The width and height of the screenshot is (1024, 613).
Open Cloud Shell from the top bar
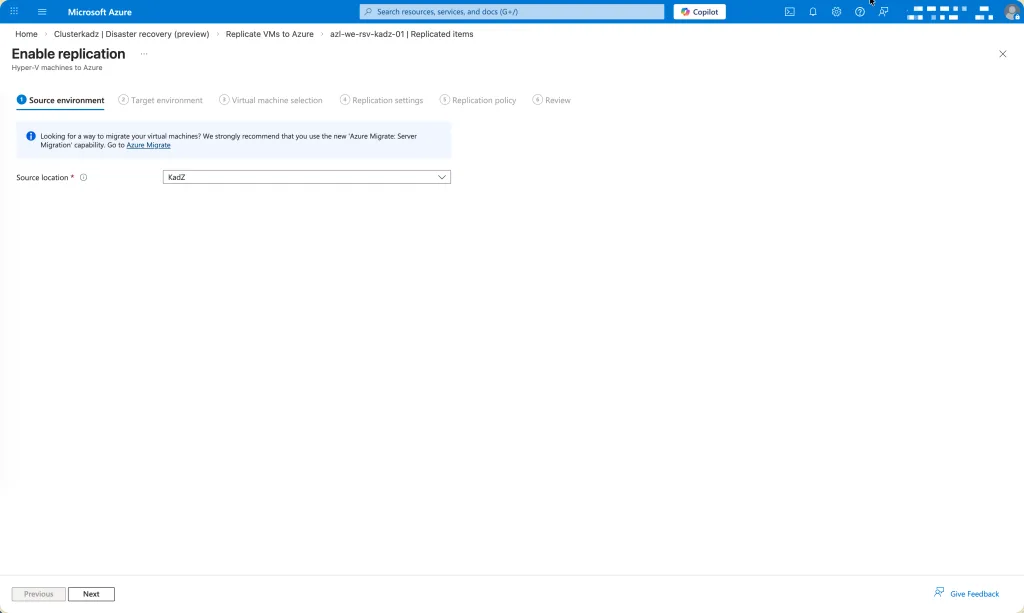tap(790, 12)
